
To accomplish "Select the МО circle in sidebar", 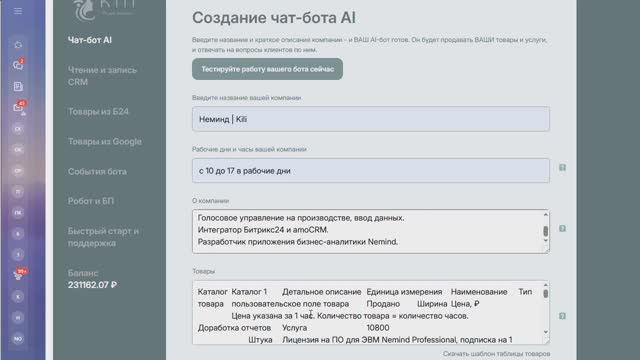I will tap(18, 339).
